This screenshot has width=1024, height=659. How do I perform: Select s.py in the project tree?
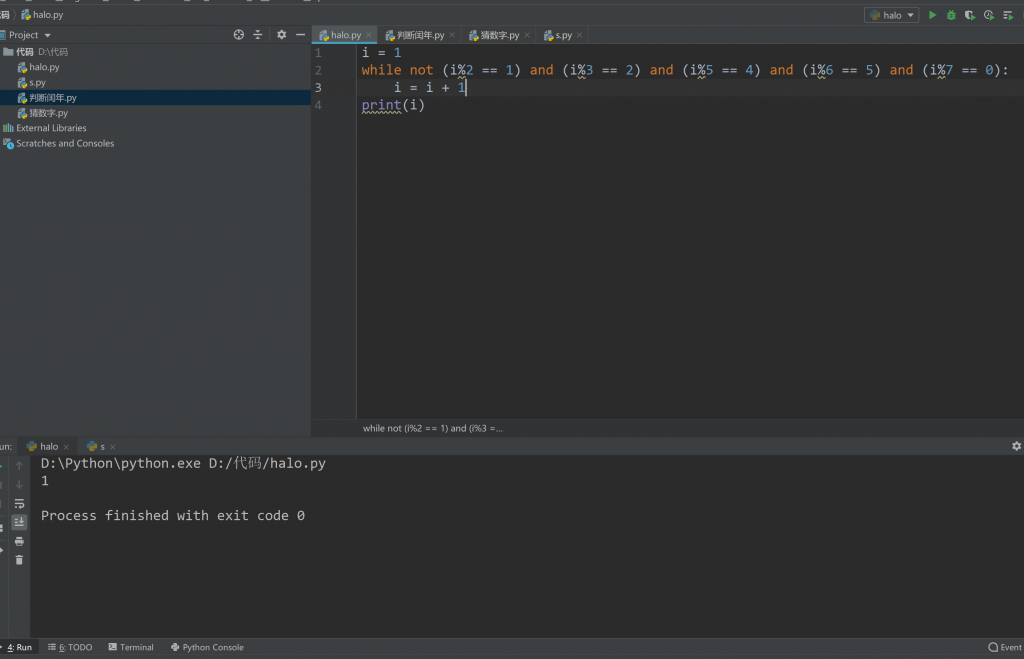37,82
